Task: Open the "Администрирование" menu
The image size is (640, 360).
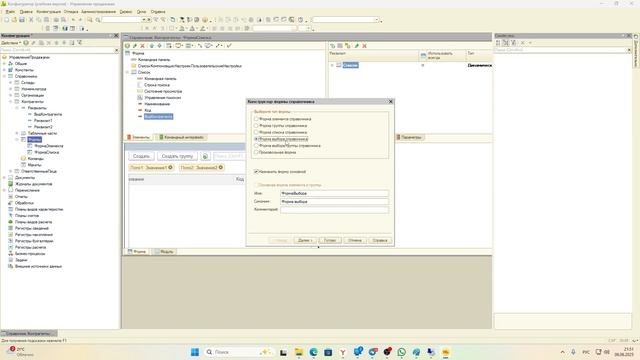Action: 98,12
